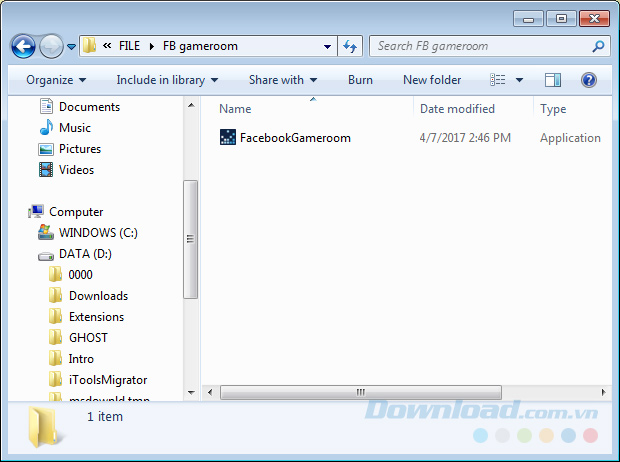Click the Videos filmstrip icon

(x=46, y=170)
